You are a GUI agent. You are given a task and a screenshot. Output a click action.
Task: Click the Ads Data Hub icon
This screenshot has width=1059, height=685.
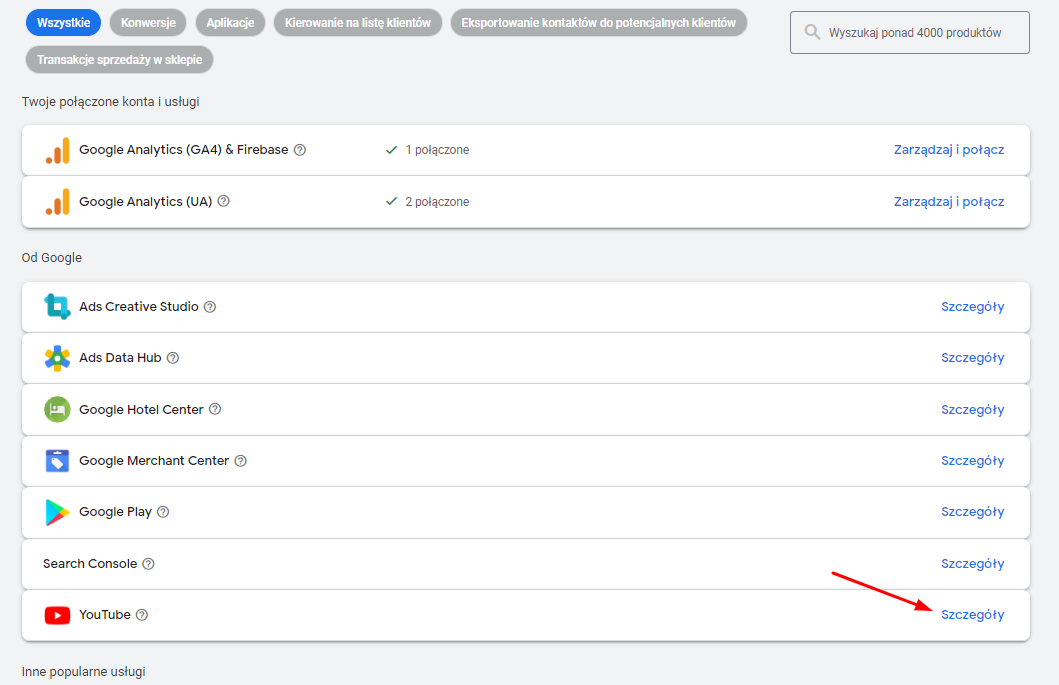[57, 358]
